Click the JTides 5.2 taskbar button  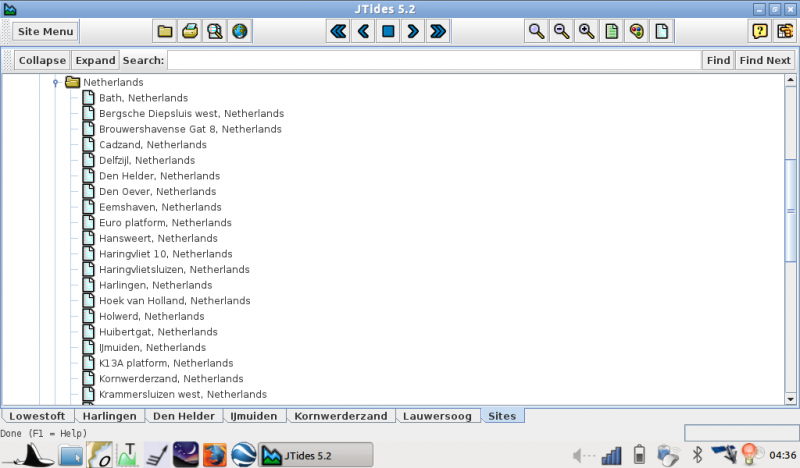point(316,455)
